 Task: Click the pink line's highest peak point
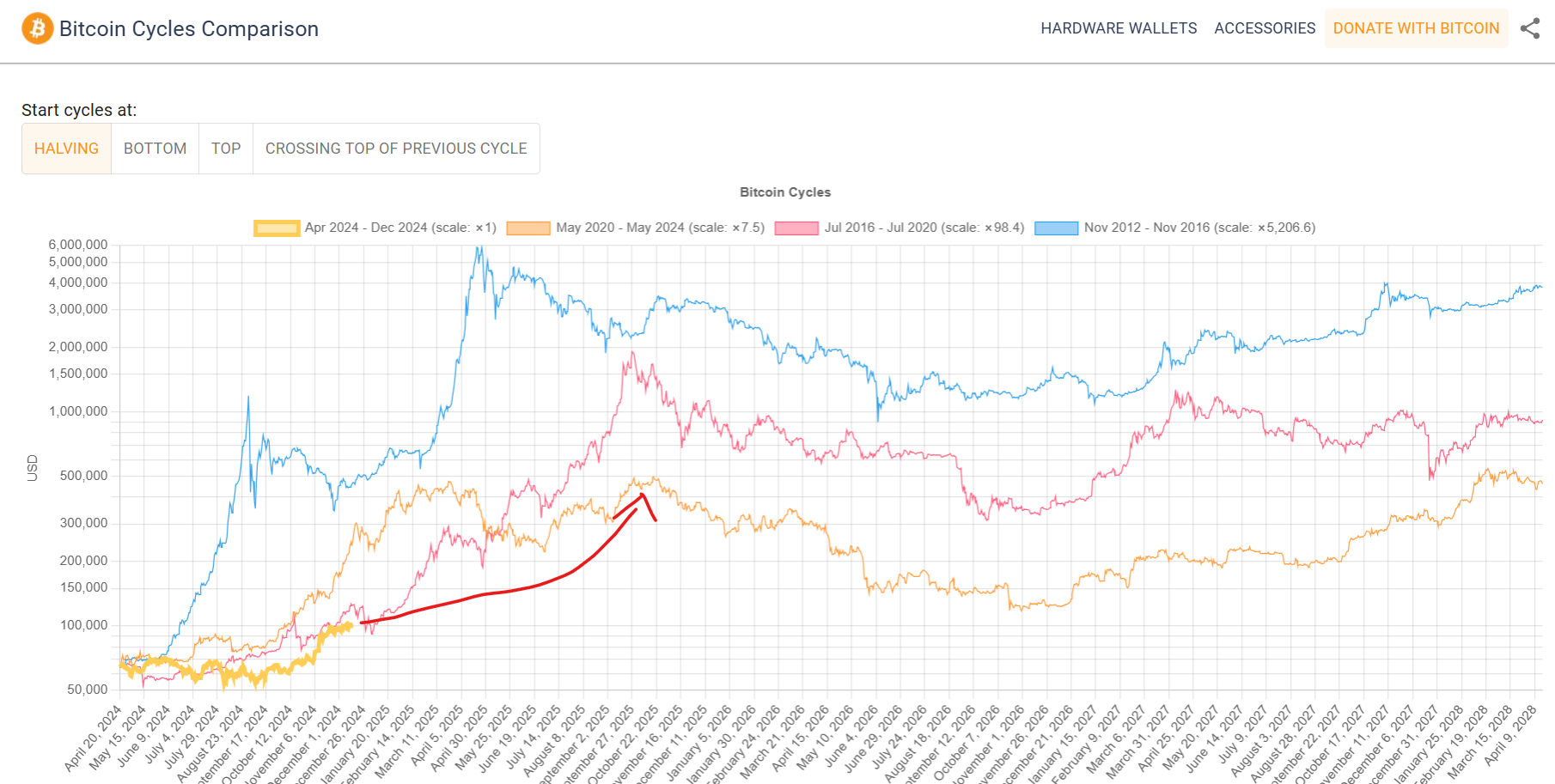click(632, 352)
